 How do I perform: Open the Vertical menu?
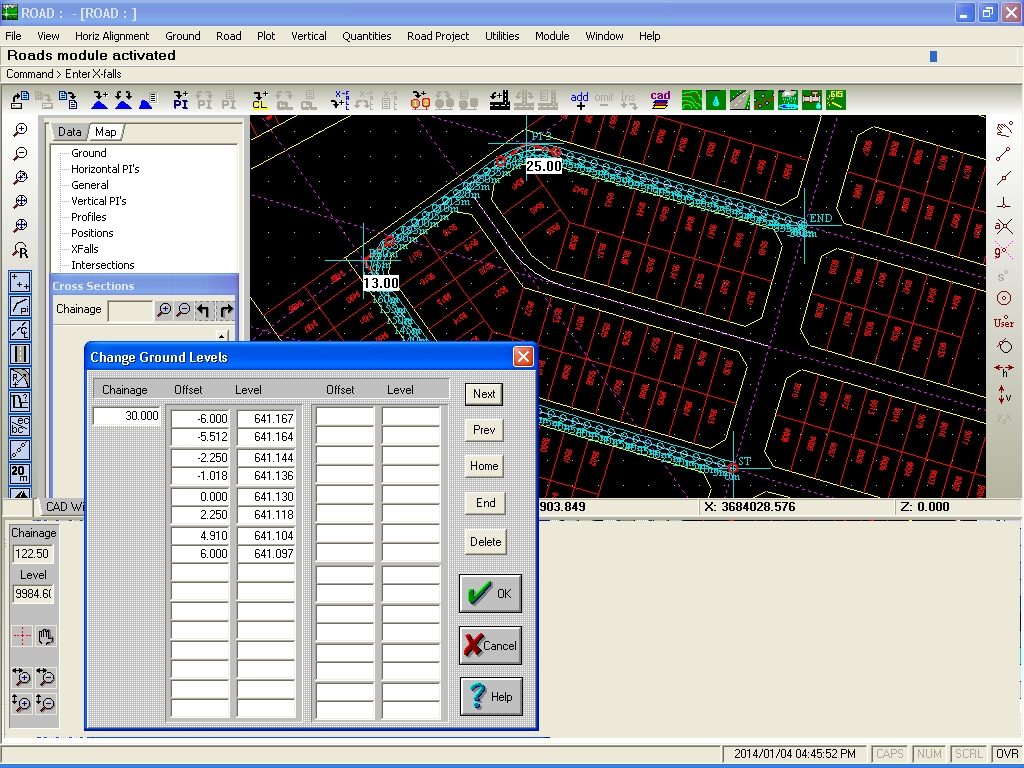309,36
